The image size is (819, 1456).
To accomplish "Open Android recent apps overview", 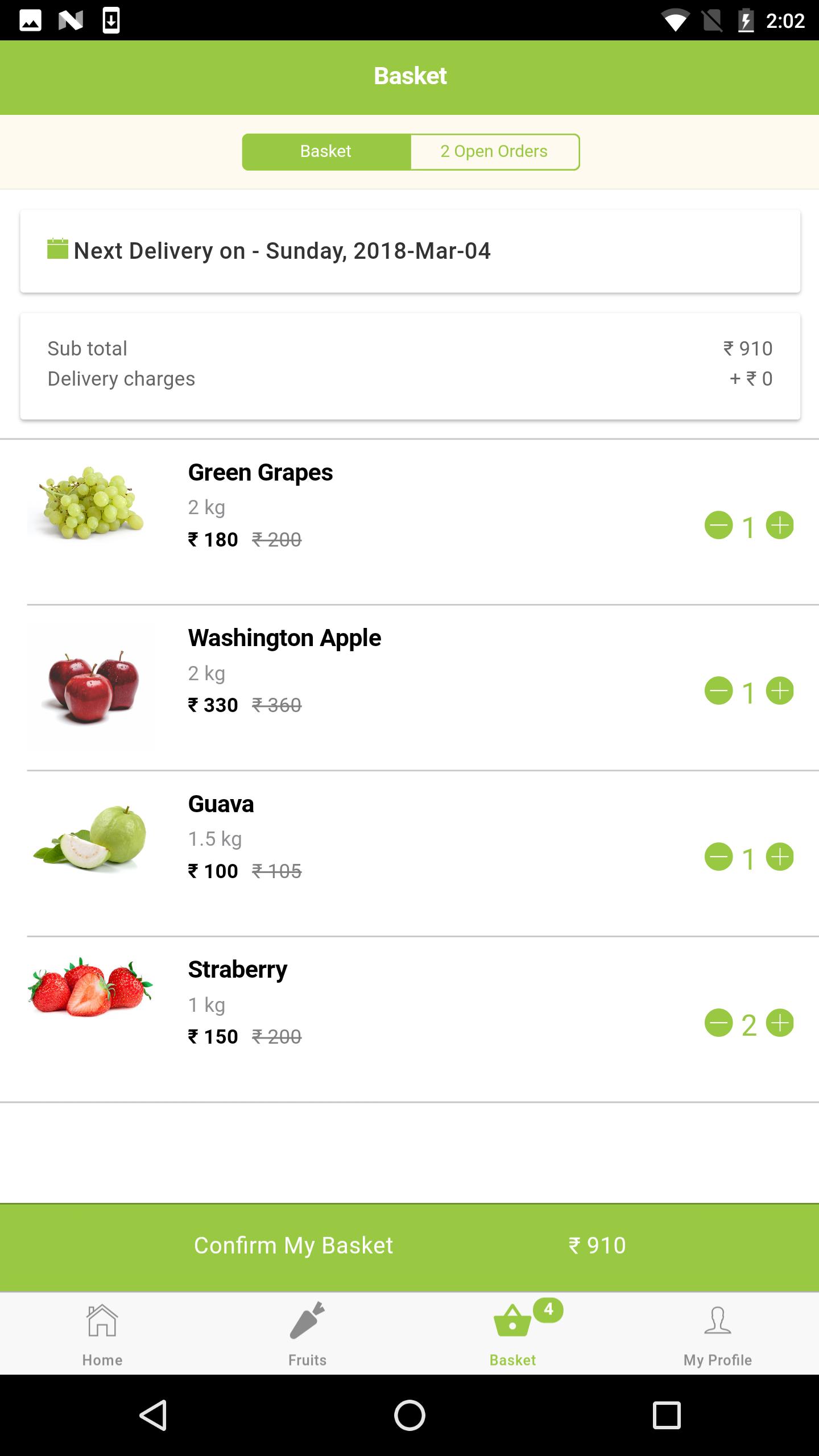I will 666,1414.
